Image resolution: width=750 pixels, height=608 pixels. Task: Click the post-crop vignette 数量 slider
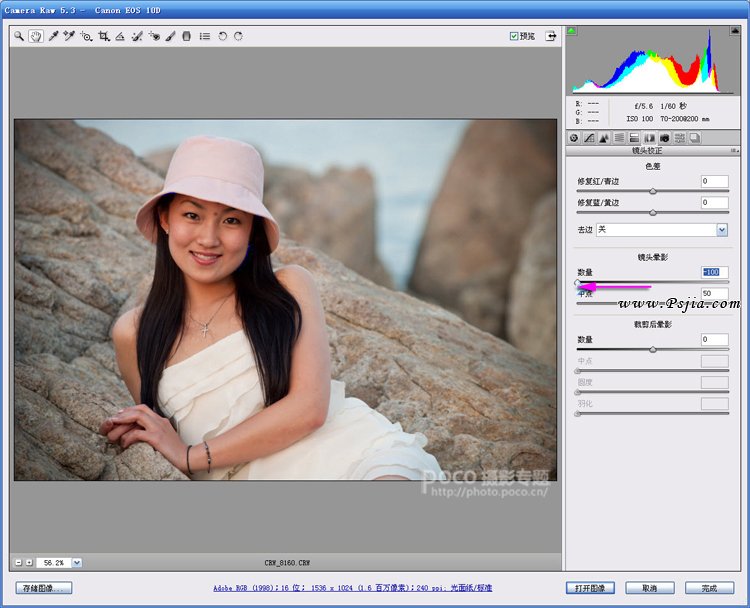[x=653, y=349]
